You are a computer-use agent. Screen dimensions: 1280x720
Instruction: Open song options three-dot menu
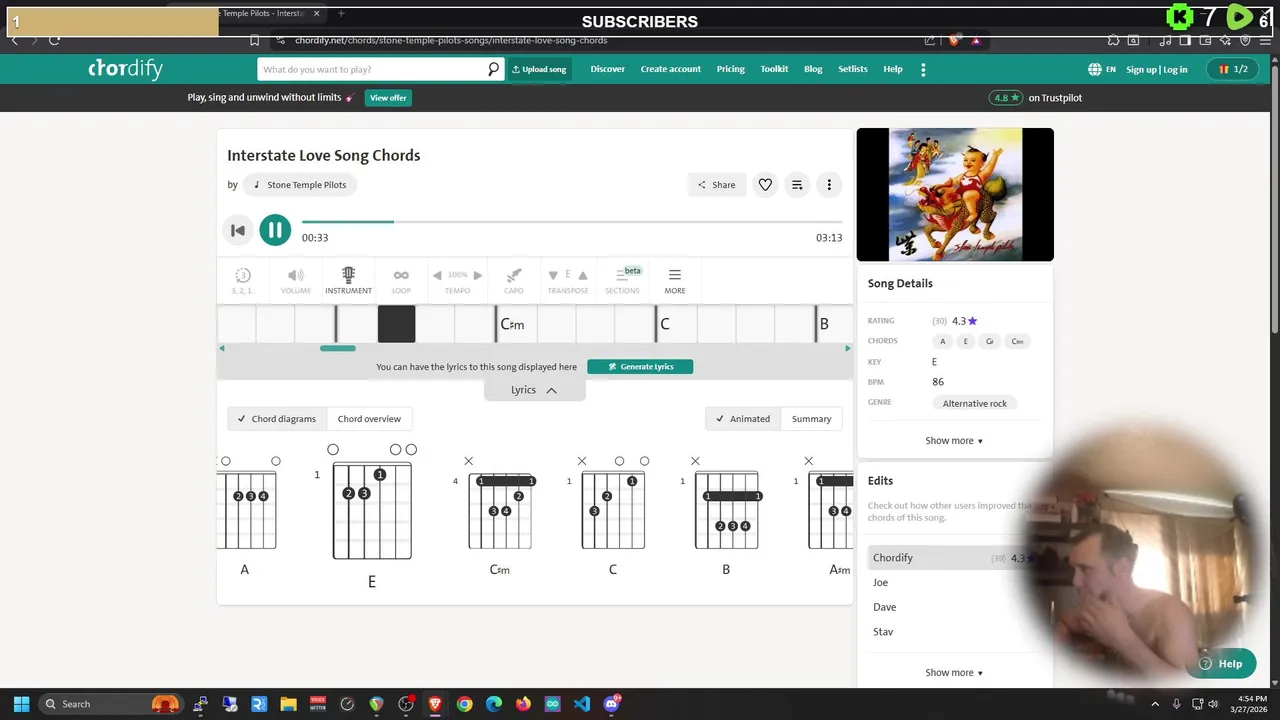point(829,185)
